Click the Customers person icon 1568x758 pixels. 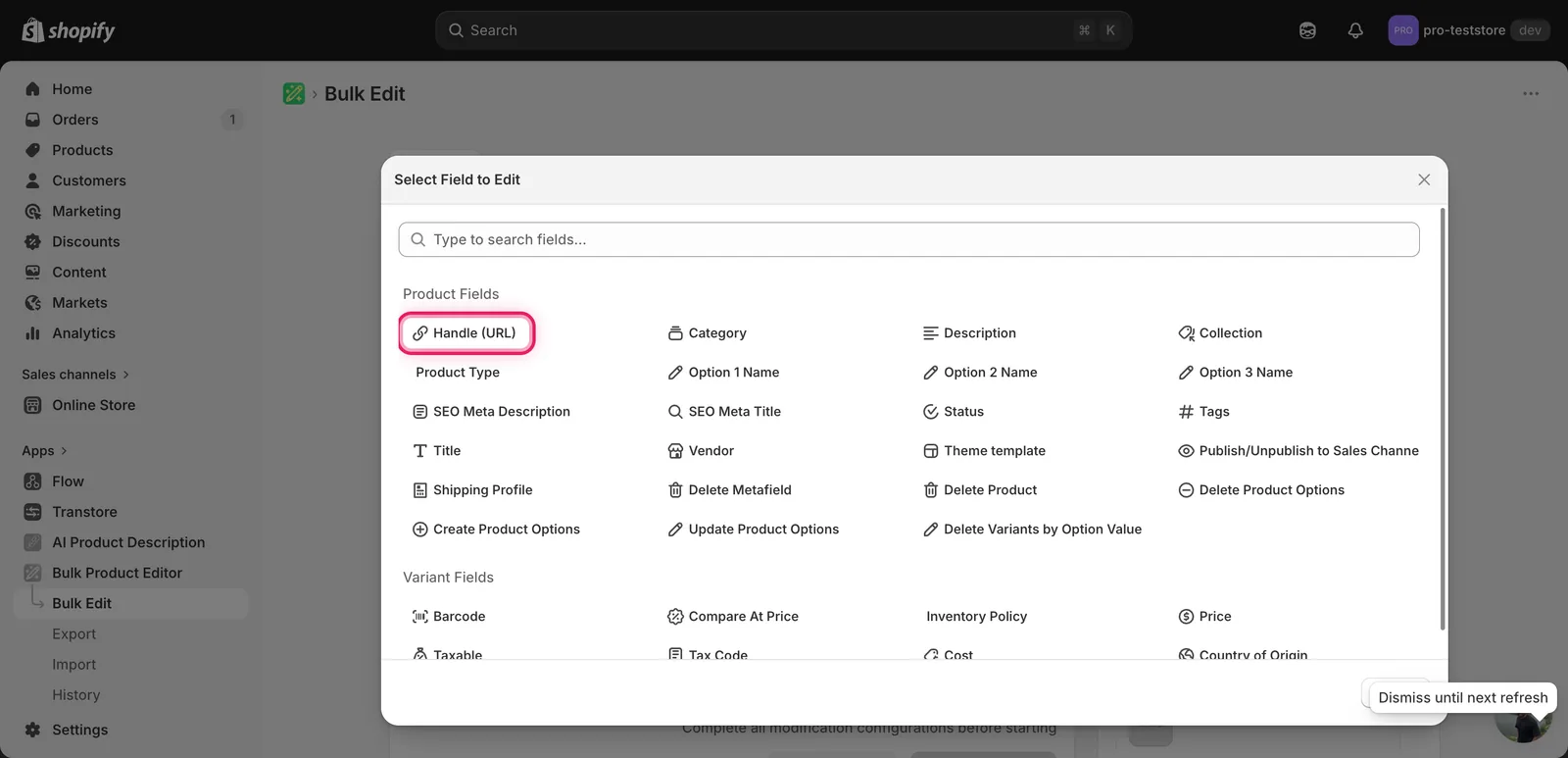tap(32, 180)
